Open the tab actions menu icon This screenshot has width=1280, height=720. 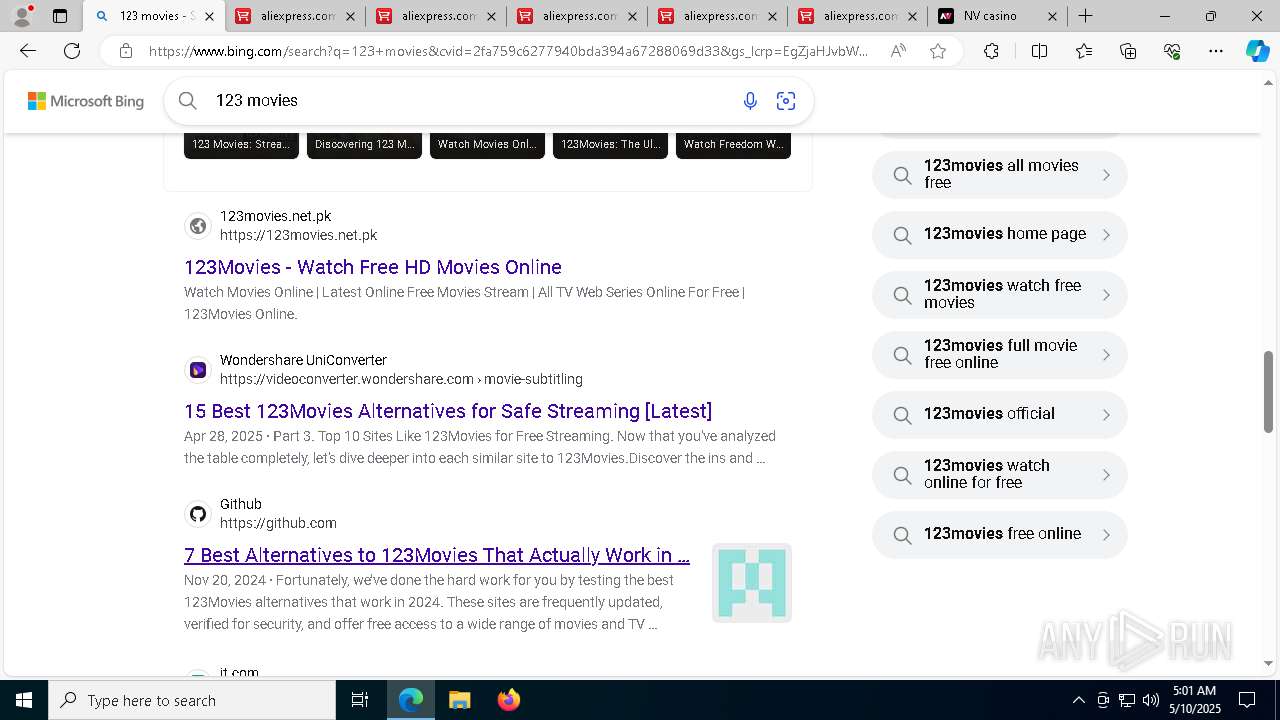[x=60, y=16]
